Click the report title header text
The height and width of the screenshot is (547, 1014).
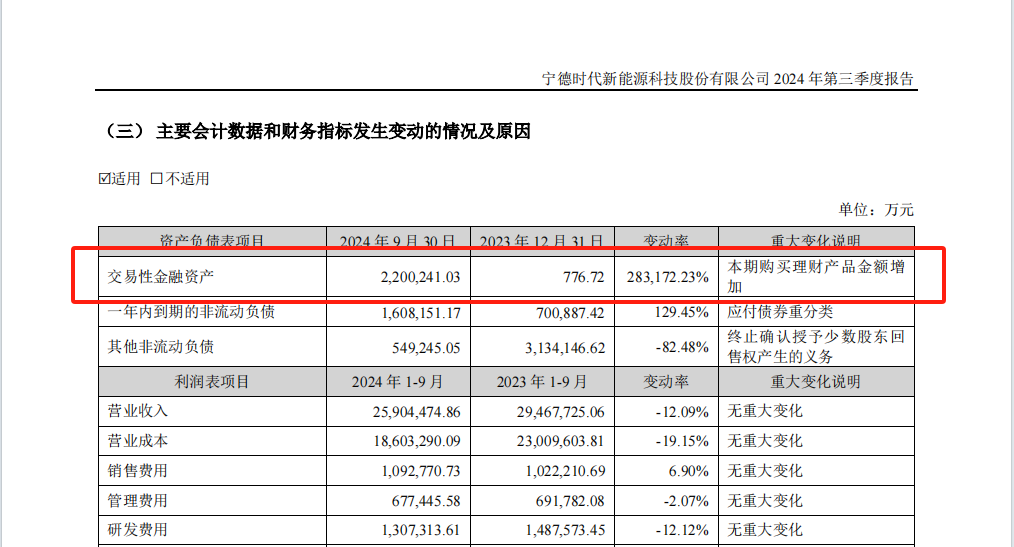pyautogui.click(x=727, y=79)
